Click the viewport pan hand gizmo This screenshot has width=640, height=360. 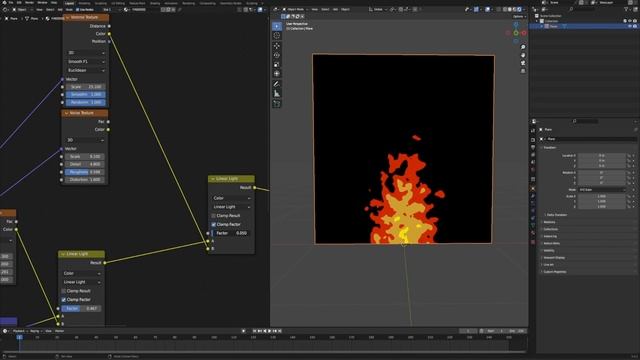click(523, 55)
